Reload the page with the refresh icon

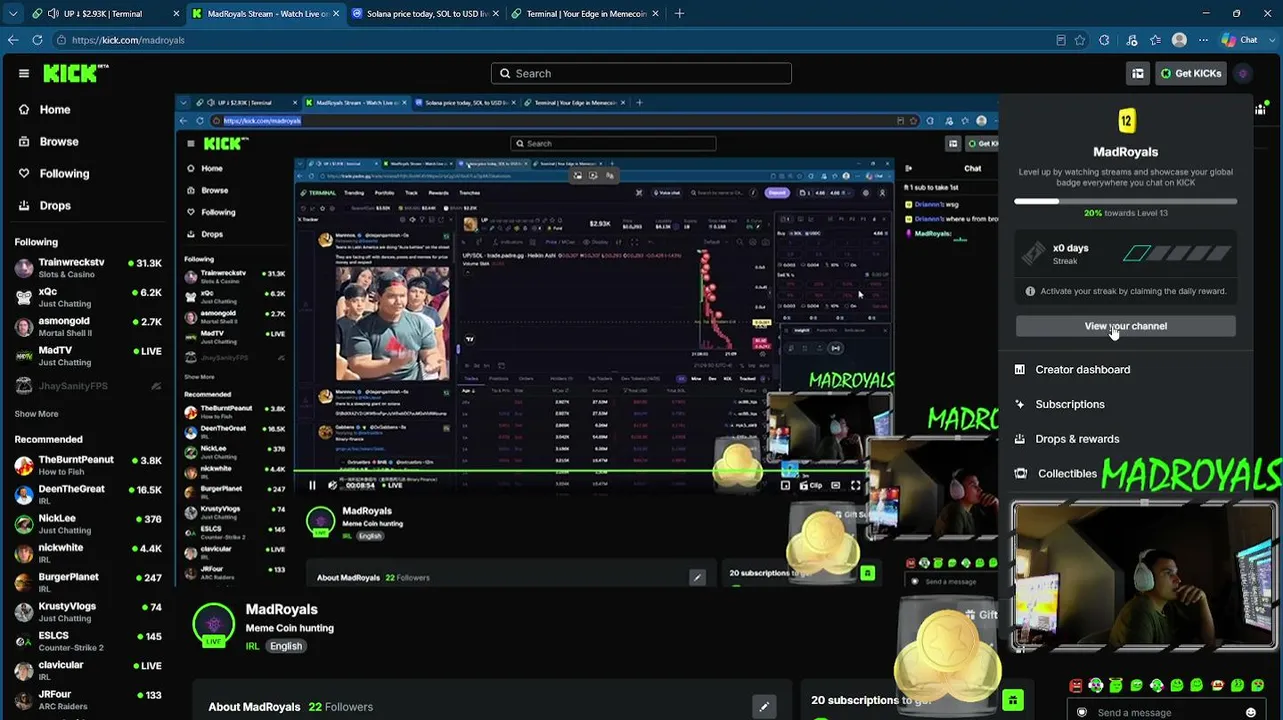pos(37,40)
